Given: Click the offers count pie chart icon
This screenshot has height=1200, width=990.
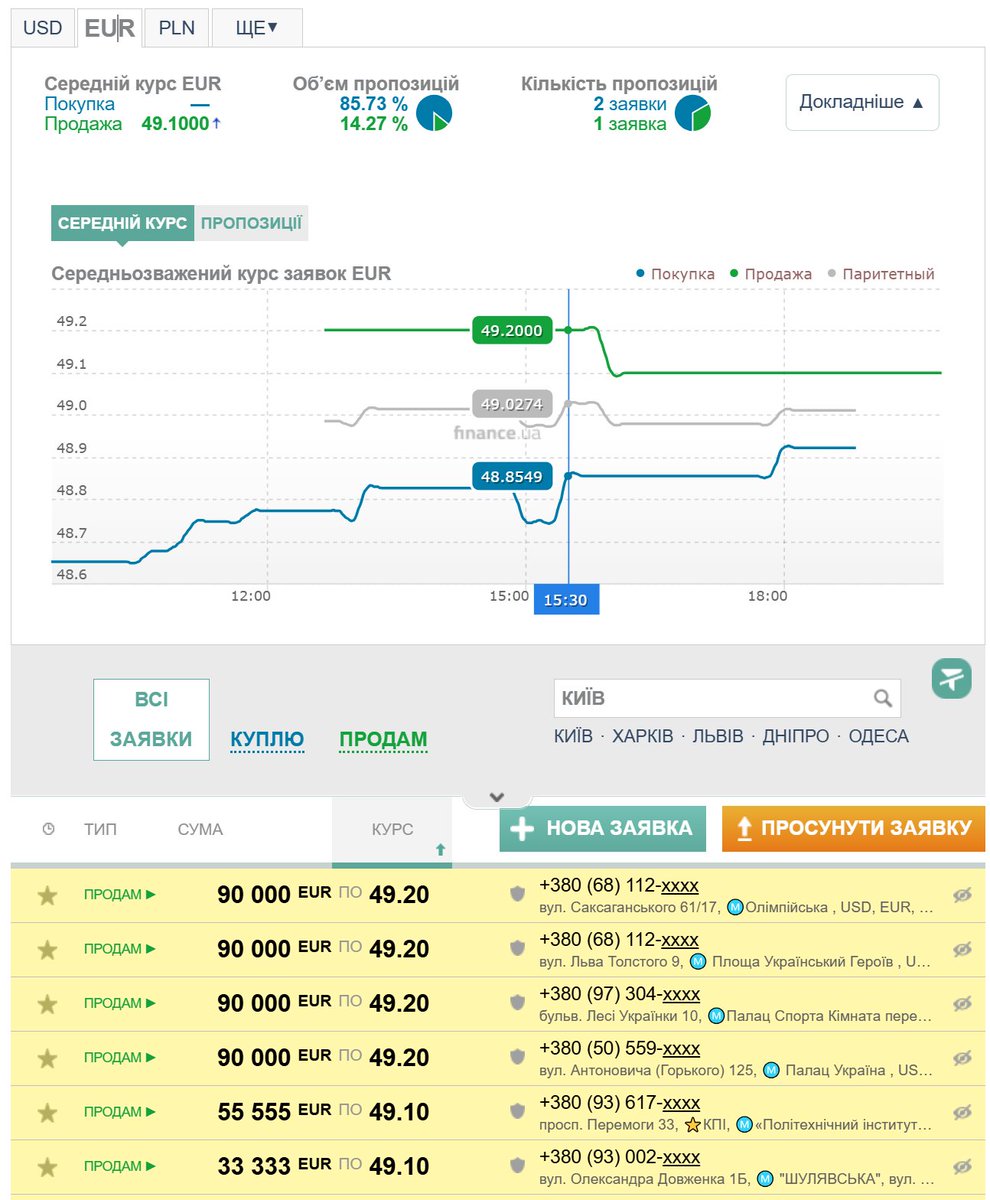Looking at the screenshot, I should [693, 114].
